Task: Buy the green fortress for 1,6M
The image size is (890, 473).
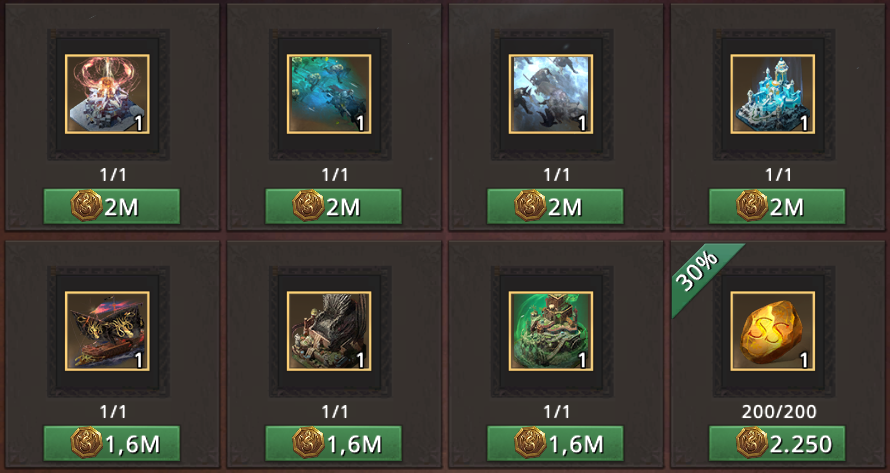Action: (555, 443)
